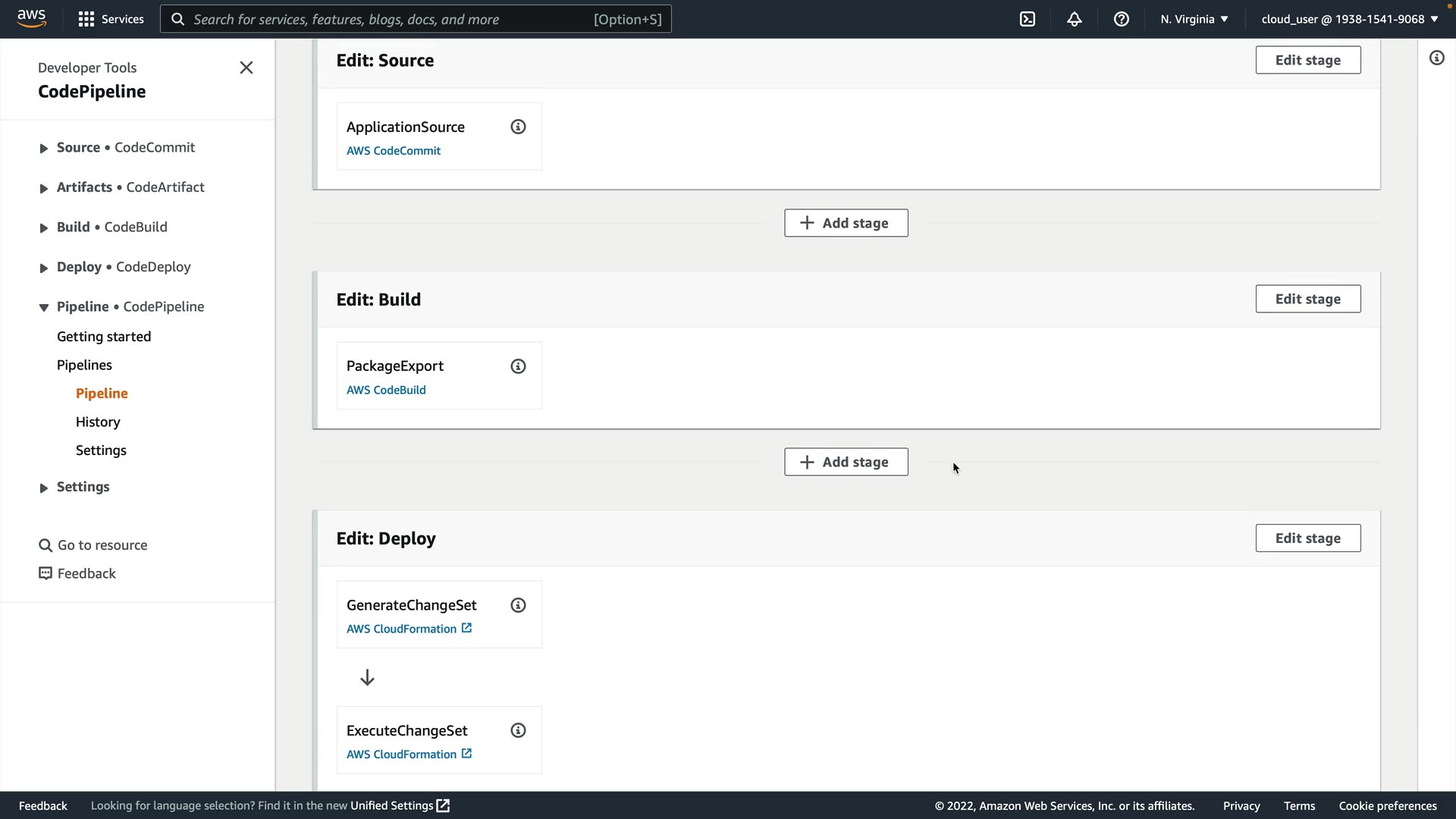Open N. Virginia region dropdown
Screen dimensions: 1456x819
1194,19
